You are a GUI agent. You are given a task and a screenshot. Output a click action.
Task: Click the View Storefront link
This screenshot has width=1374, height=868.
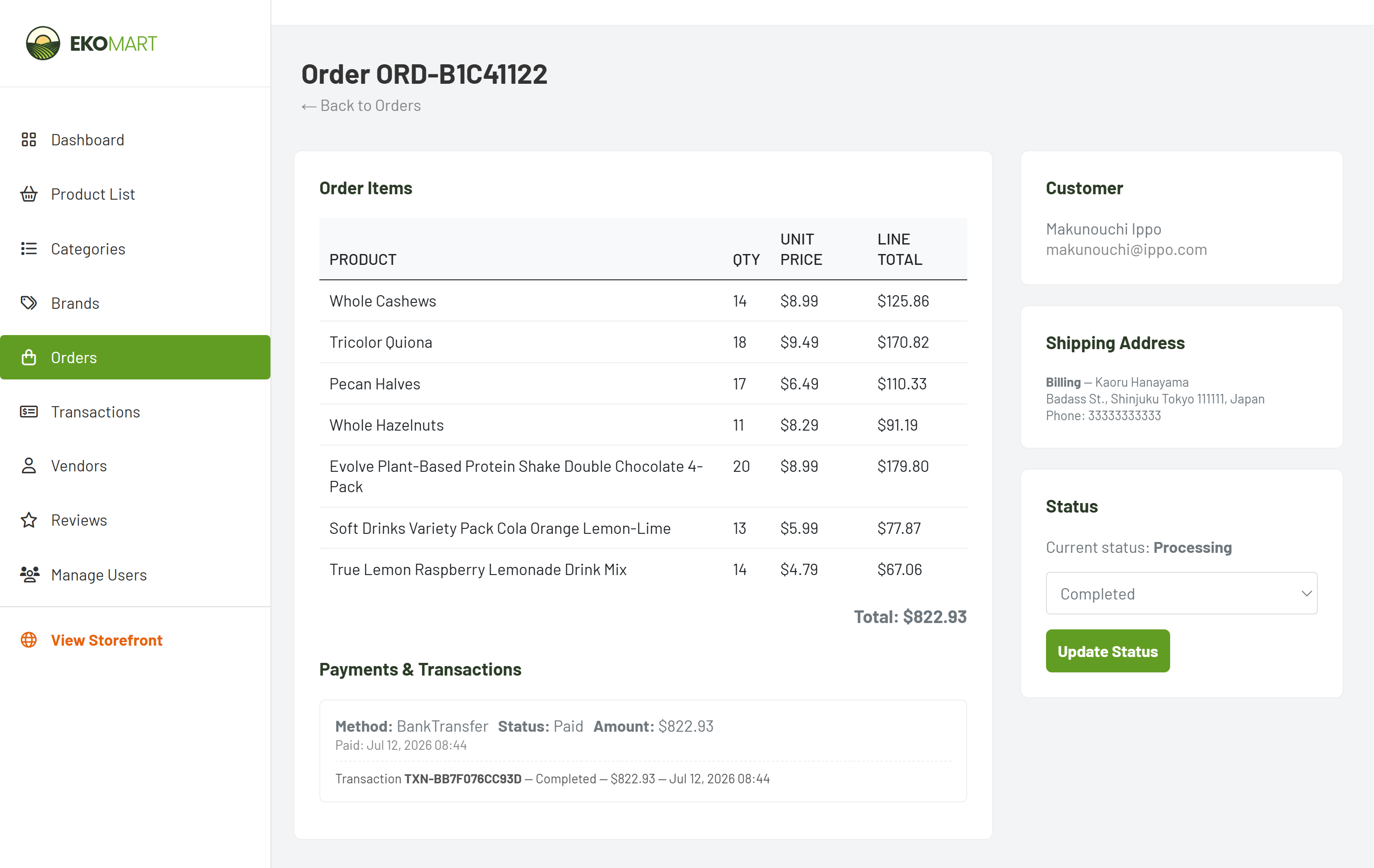pyautogui.click(x=107, y=640)
